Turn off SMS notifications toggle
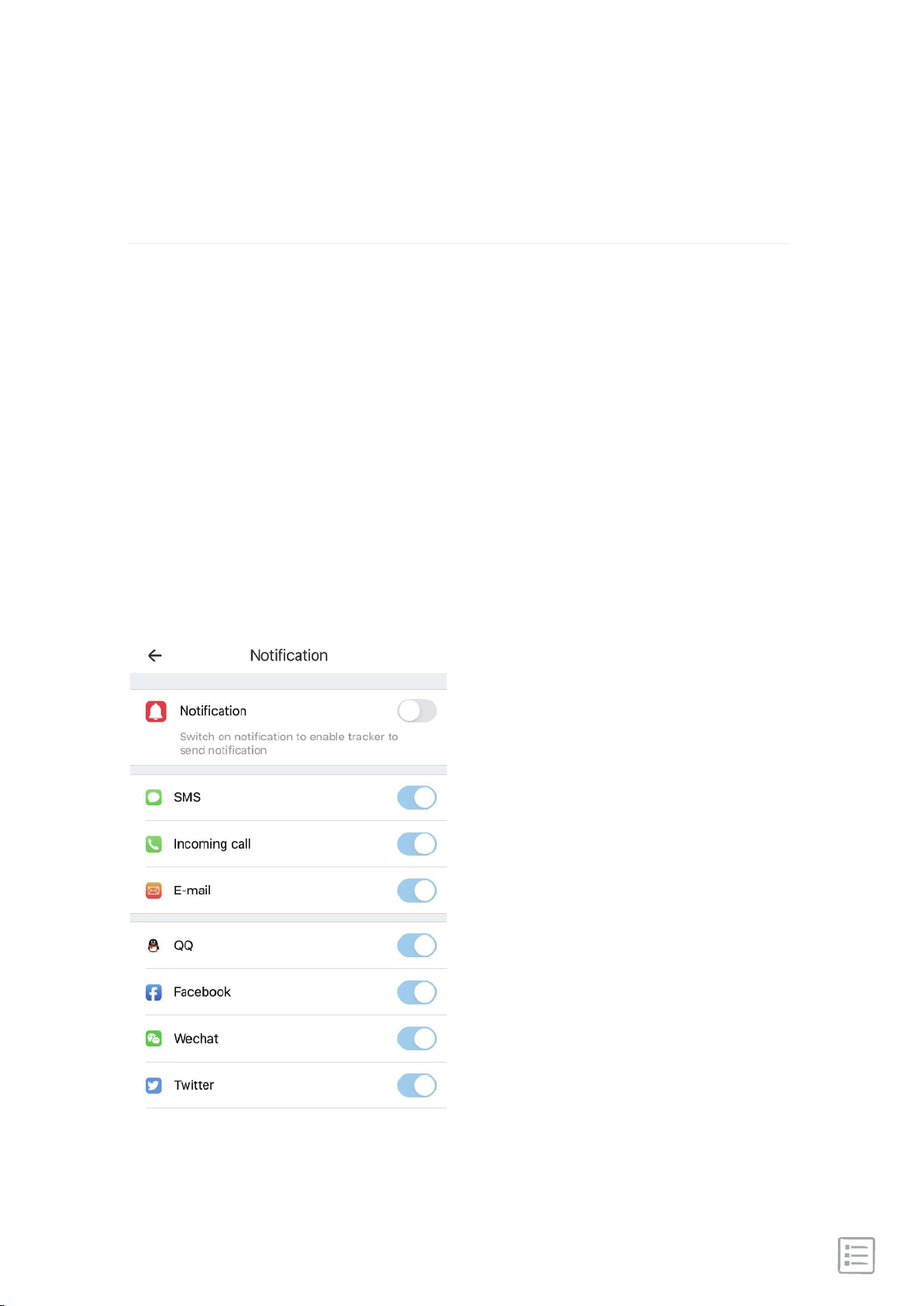The width and height of the screenshot is (924, 1306). pos(417,798)
